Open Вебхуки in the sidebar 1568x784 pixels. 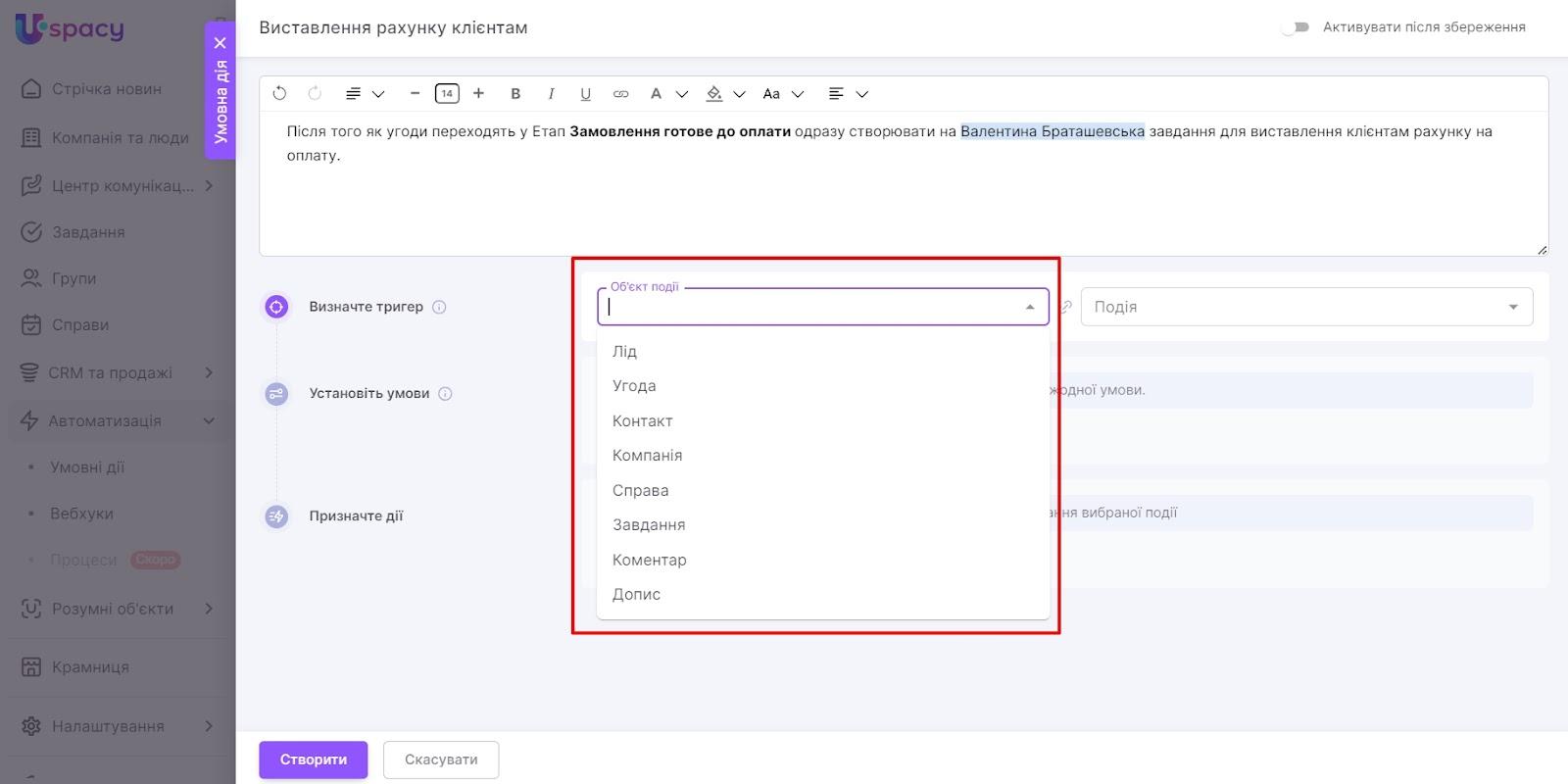tap(81, 514)
